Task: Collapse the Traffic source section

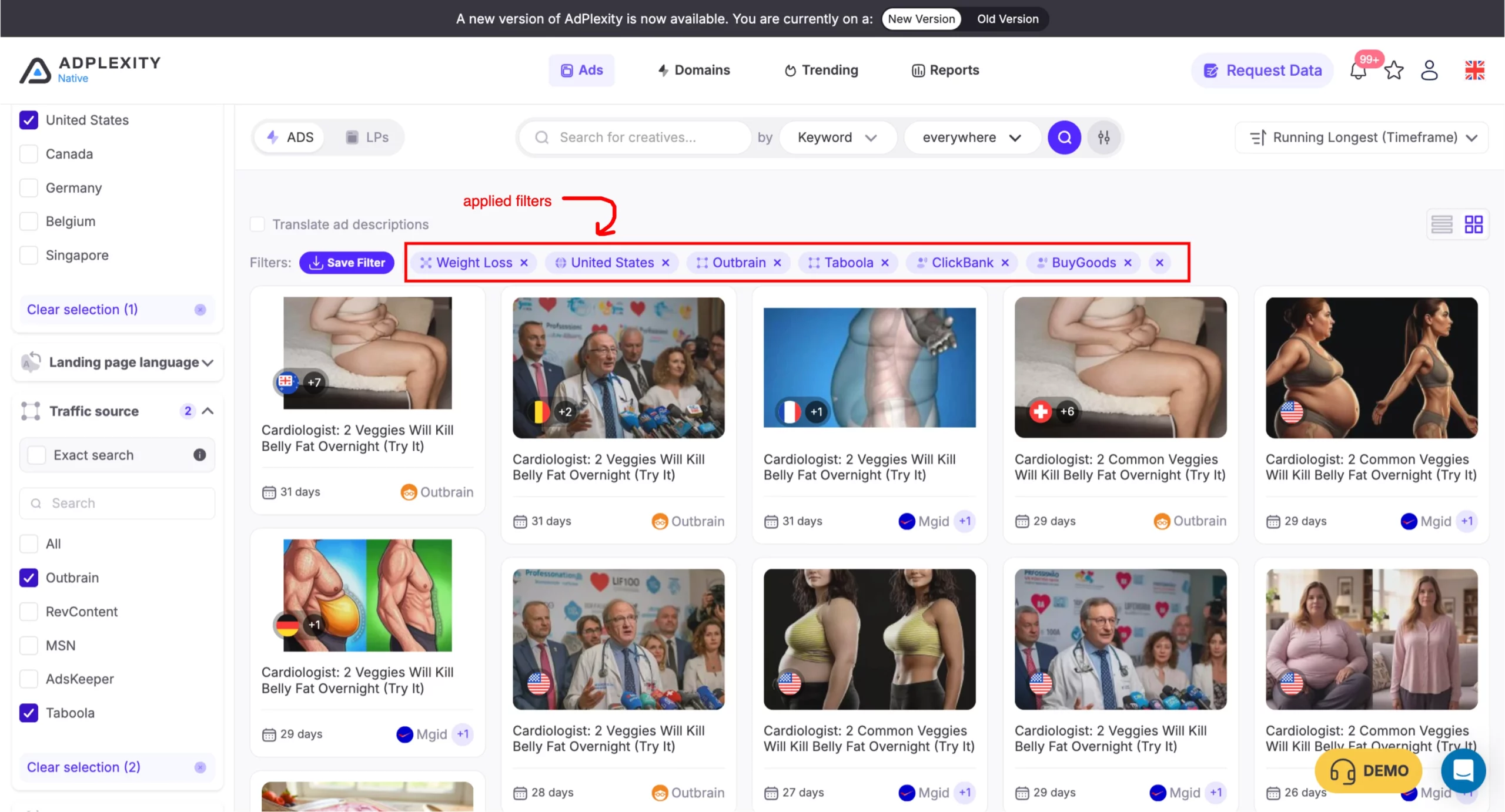Action: [x=118, y=411]
